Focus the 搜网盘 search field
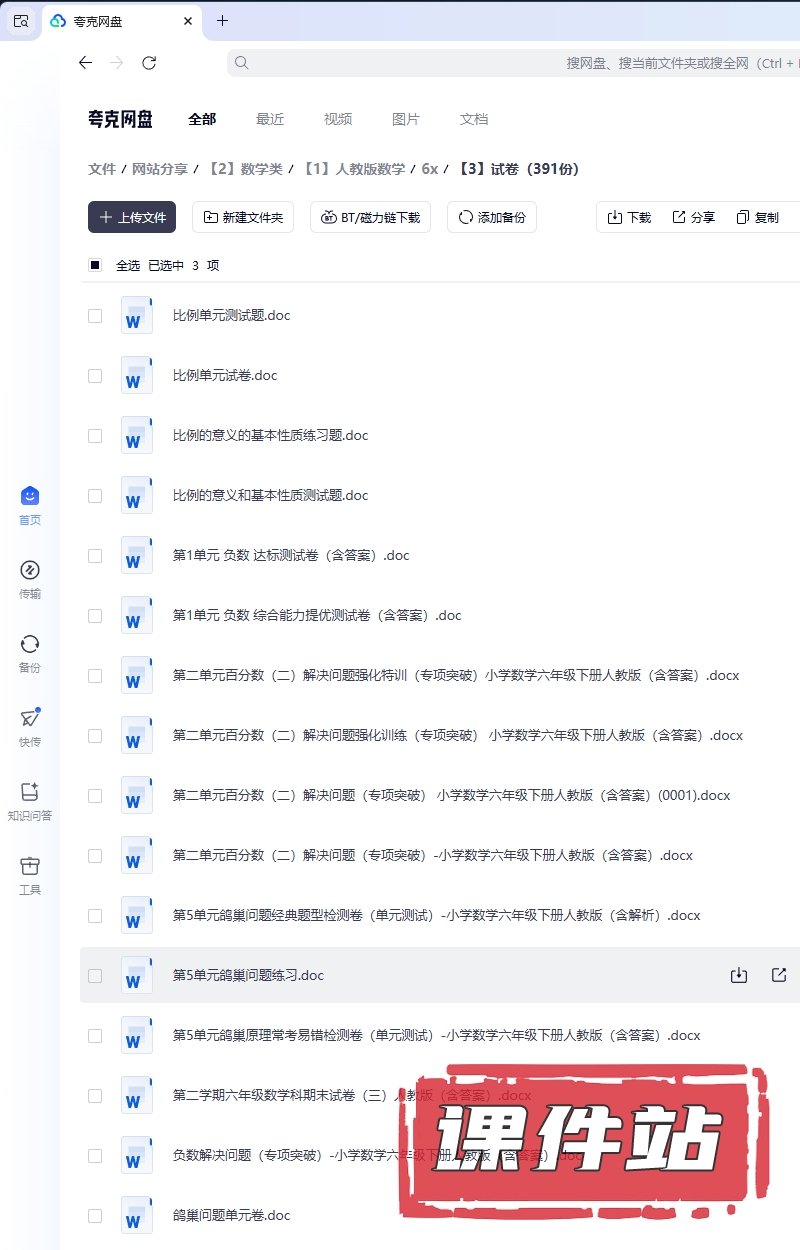Viewport: 800px width, 1250px height. click(x=500, y=63)
